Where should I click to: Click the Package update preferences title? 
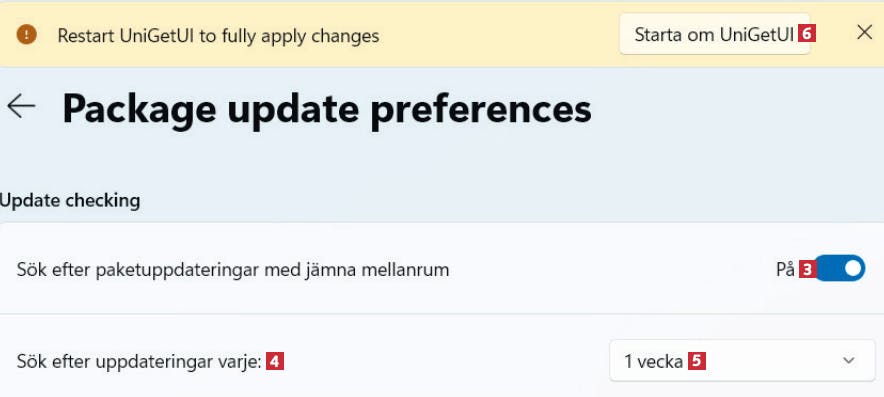pyautogui.click(x=327, y=109)
